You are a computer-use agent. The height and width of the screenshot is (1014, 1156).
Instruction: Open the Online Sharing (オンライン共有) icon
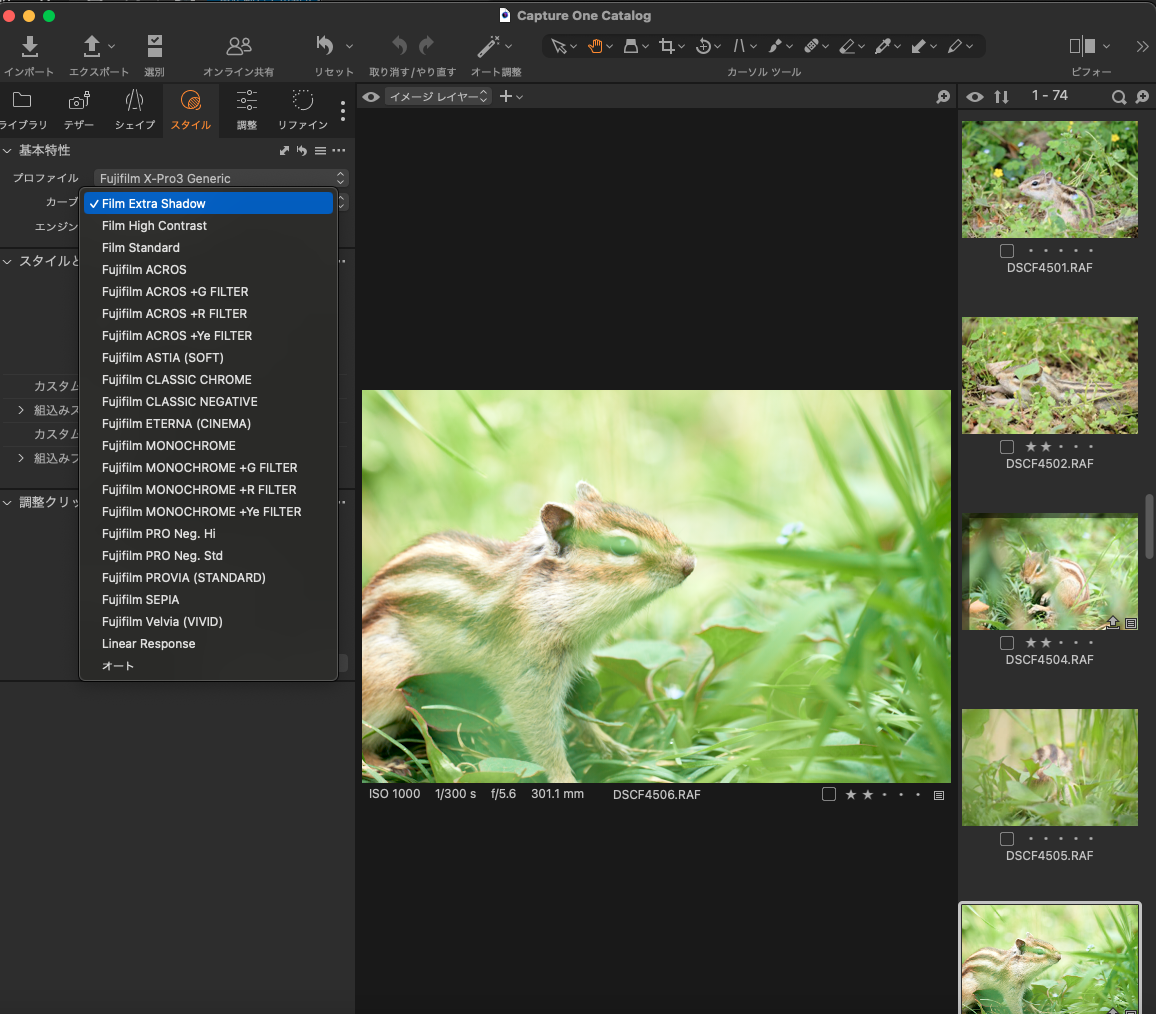tap(238, 47)
